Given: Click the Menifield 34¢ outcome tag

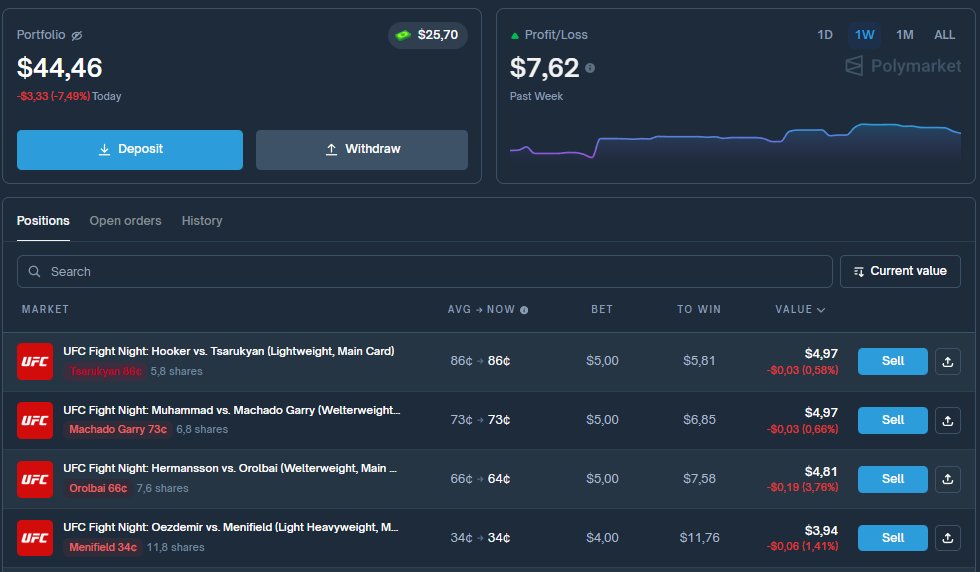Looking at the screenshot, I should (102, 547).
